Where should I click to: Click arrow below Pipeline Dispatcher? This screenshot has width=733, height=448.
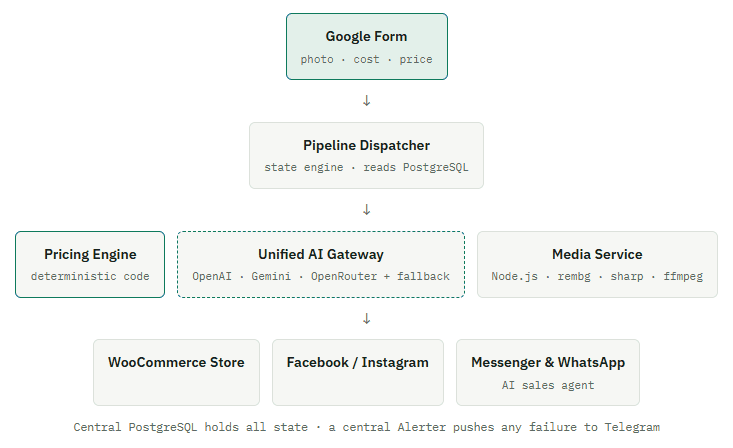[367, 210]
